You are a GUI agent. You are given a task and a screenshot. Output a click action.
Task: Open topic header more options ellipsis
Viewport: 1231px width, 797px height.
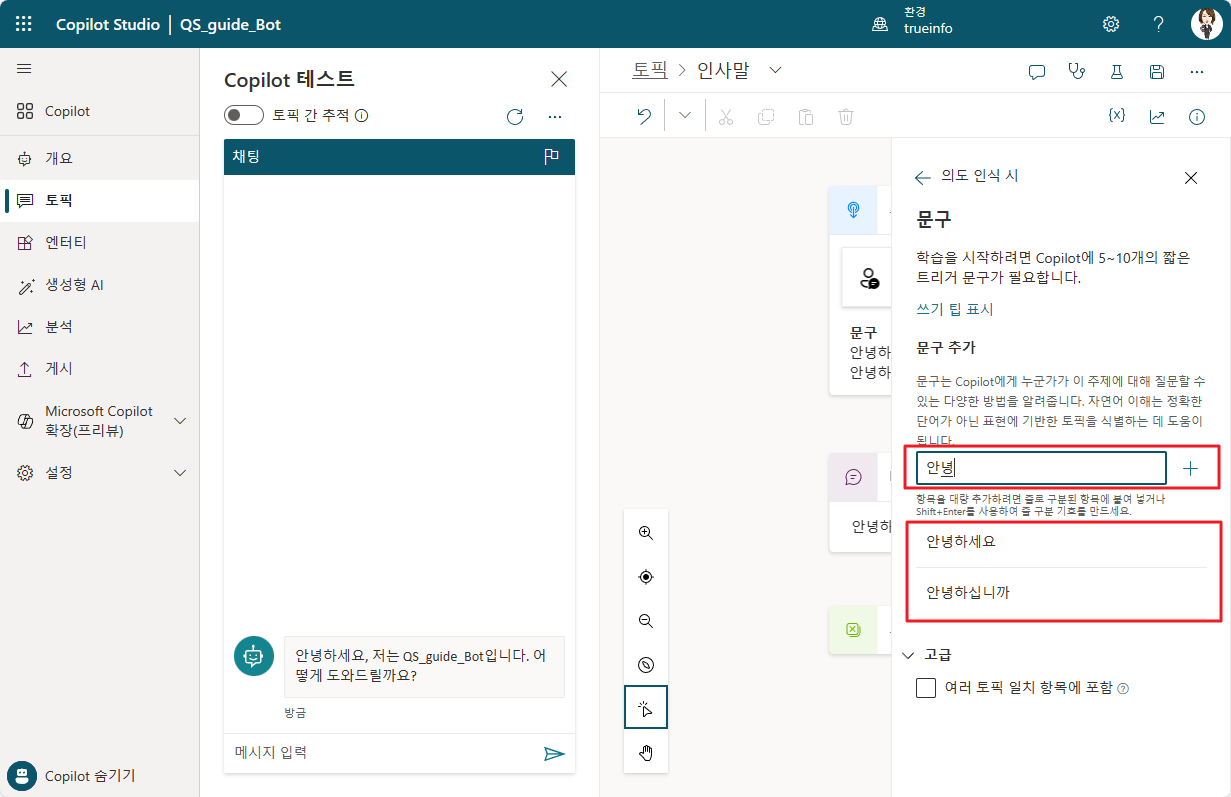click(1197, 71)
